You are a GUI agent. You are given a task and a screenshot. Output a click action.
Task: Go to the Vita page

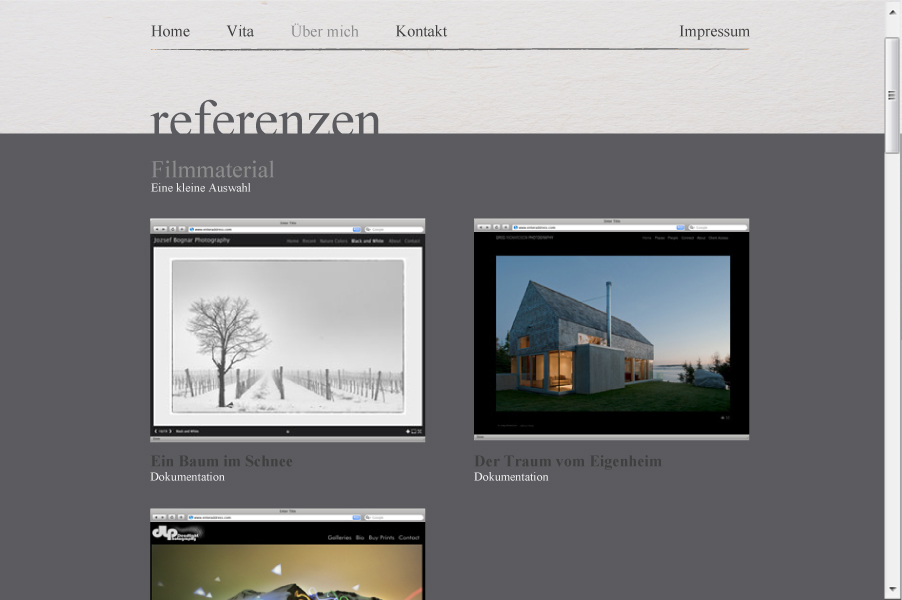point(240,31)
